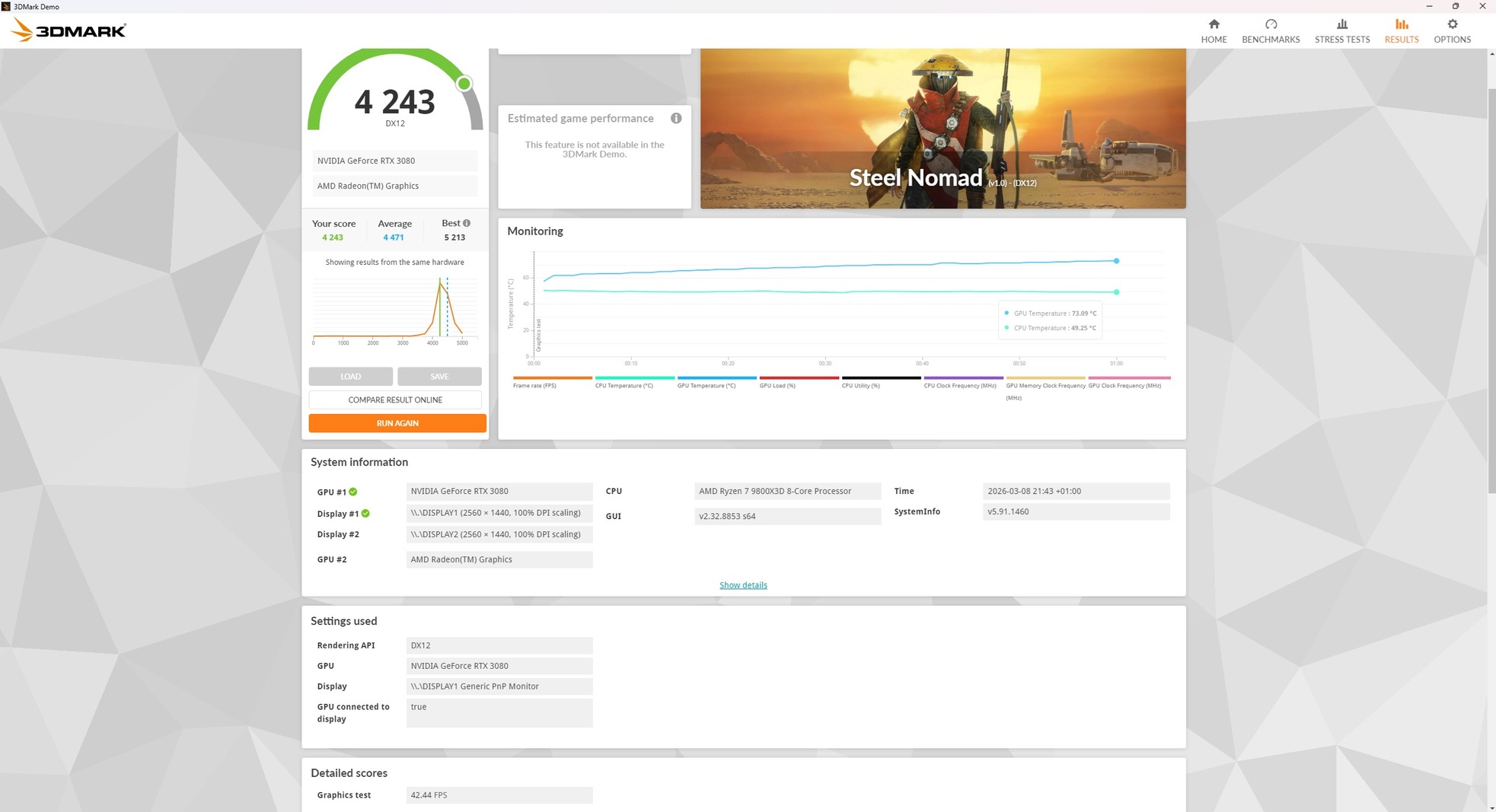Click the info icon beside Estimated game performance
Viewport: 1496px width, 812px height.
point(676,118)
